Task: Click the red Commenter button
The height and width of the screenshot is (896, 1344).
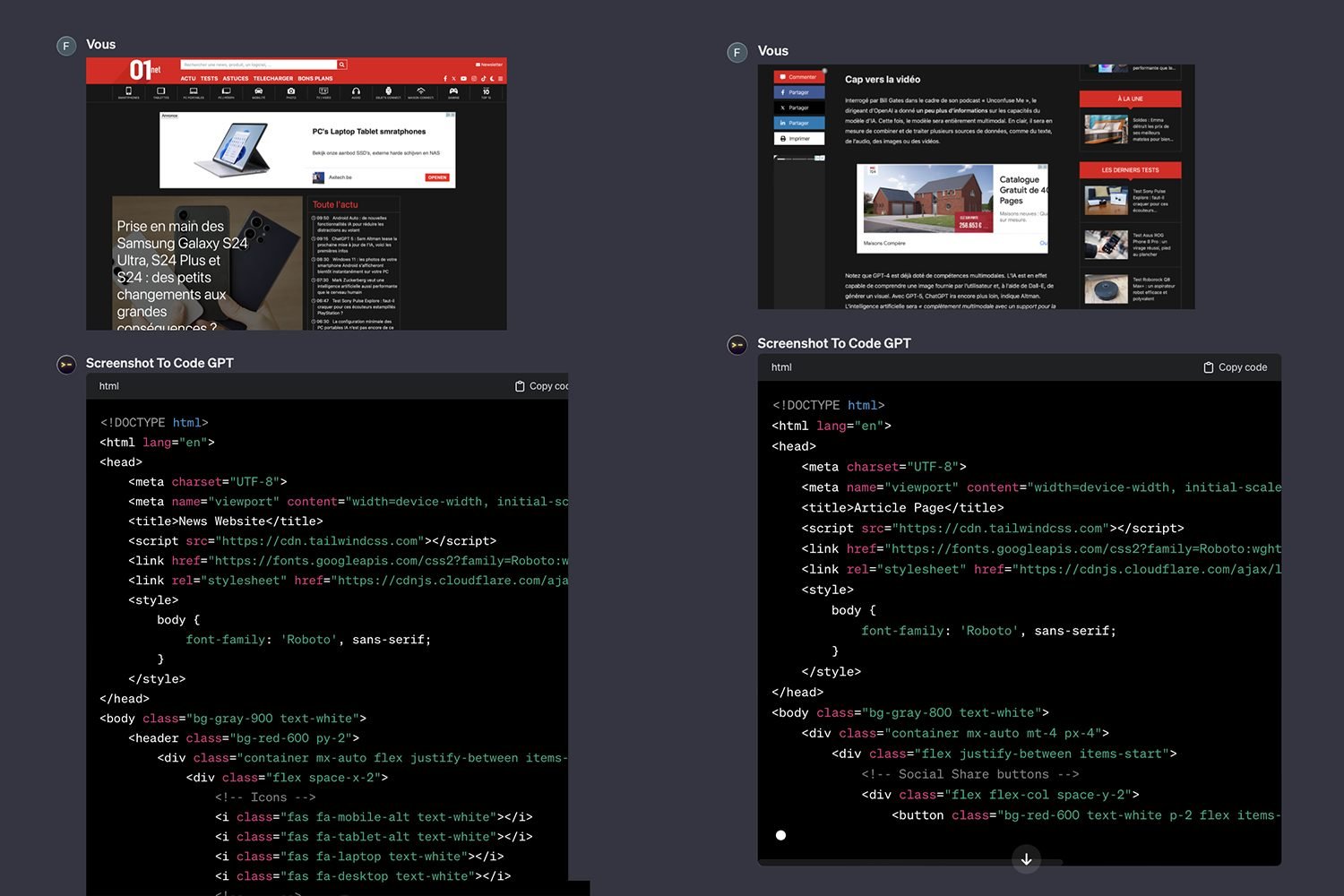Action: point(799,77)
